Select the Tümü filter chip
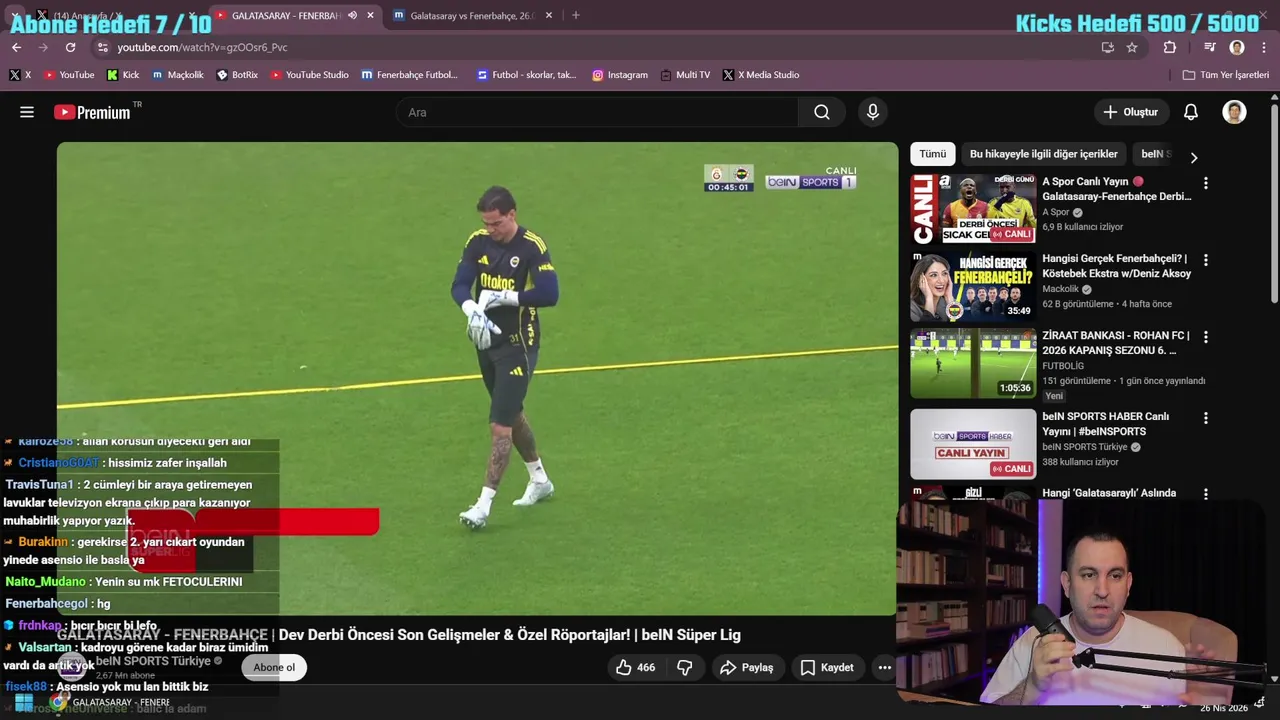1280x720 pixels. 932,154
